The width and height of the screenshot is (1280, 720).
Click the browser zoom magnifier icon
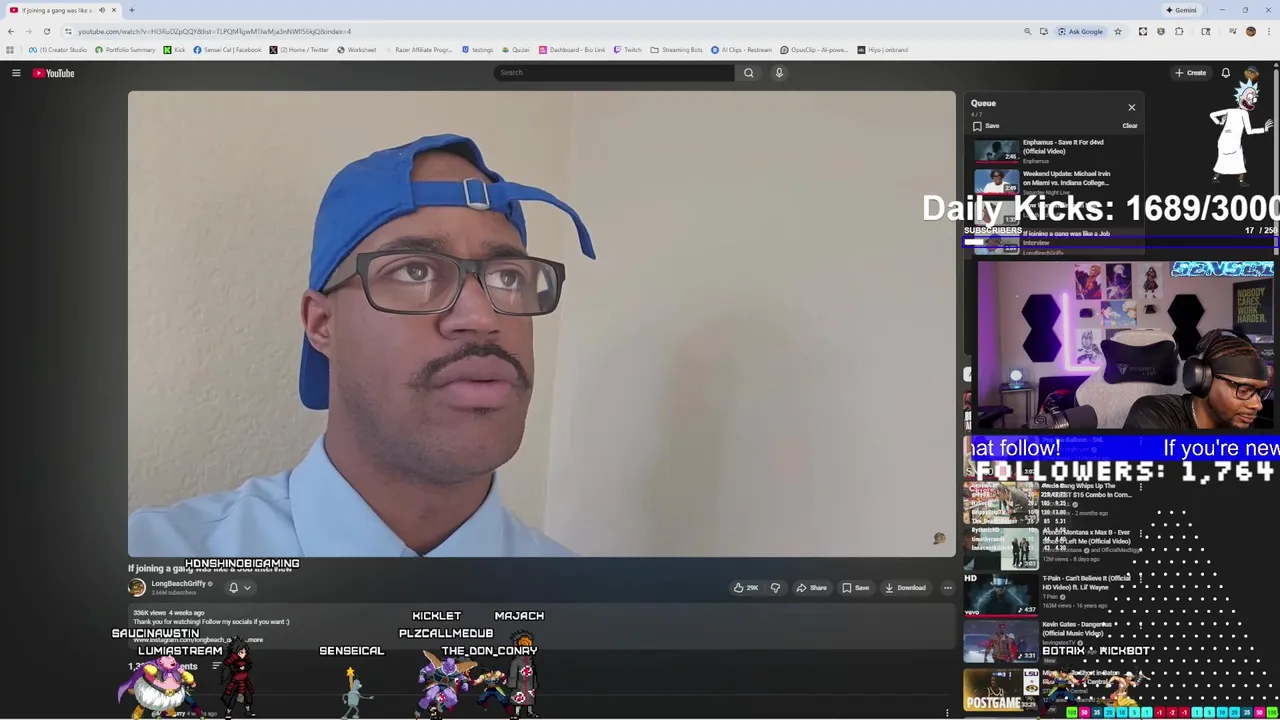(x=1027, y=31)
